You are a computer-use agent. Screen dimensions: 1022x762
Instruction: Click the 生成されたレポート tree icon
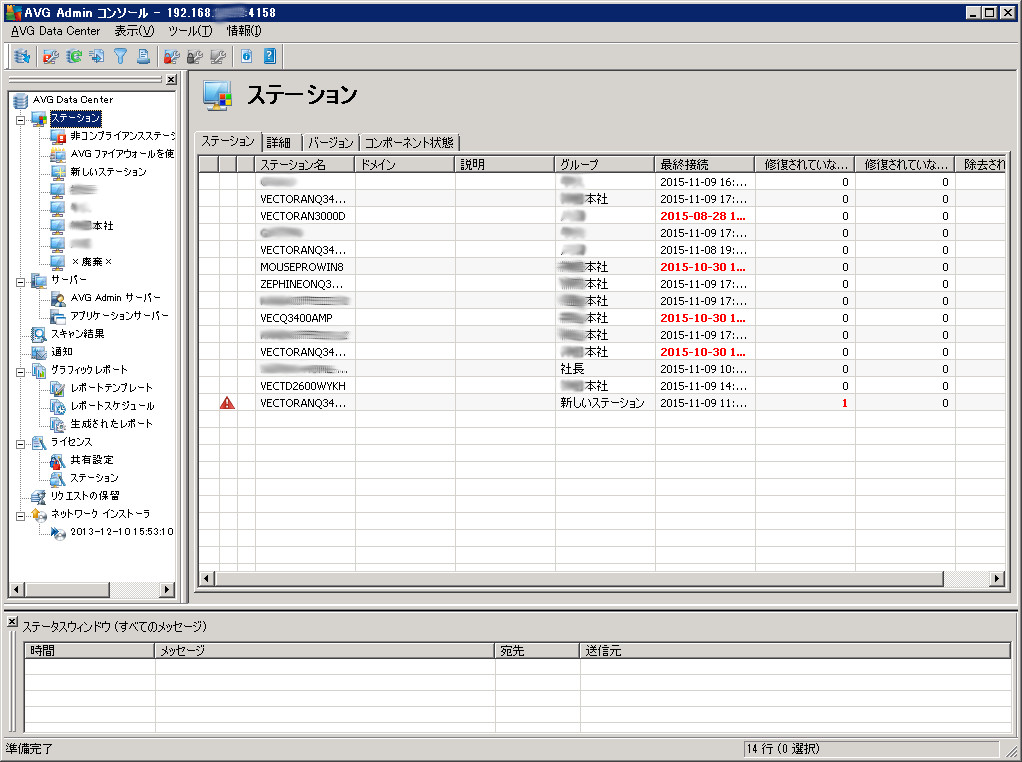(x=58, y=424)
